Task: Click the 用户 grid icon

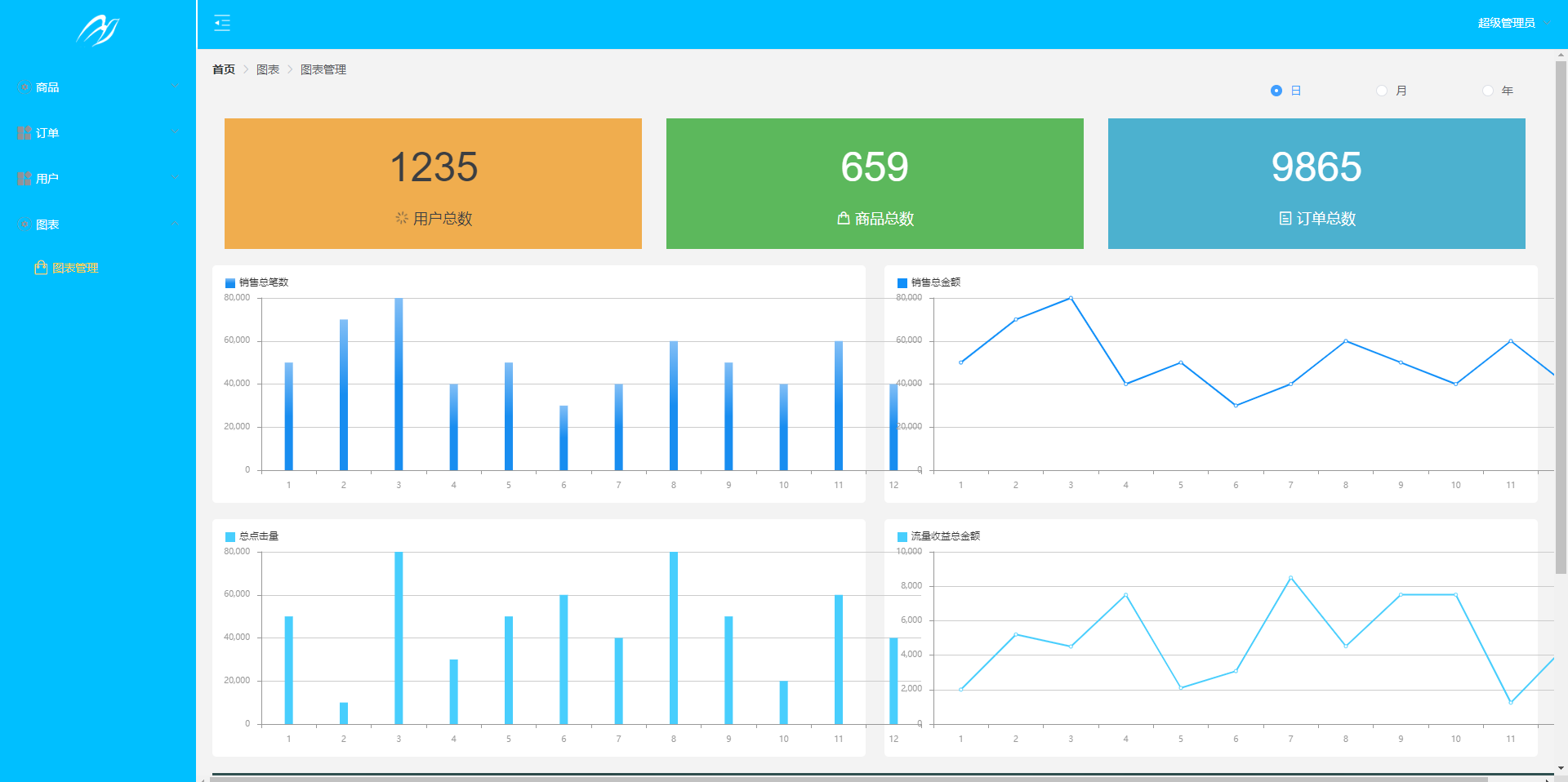Action: coord(24,179)
